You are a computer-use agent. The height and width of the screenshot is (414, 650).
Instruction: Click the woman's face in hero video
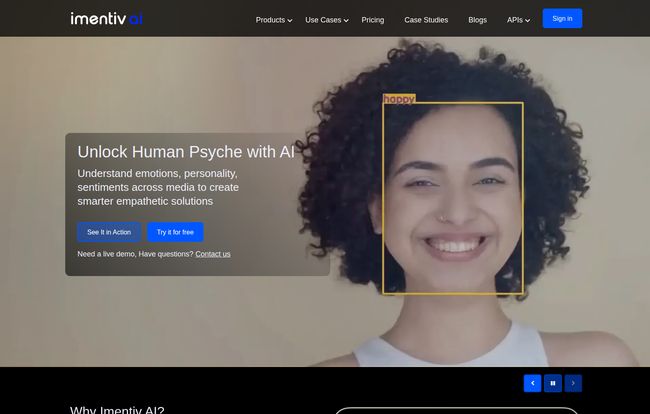click(453, 198)
